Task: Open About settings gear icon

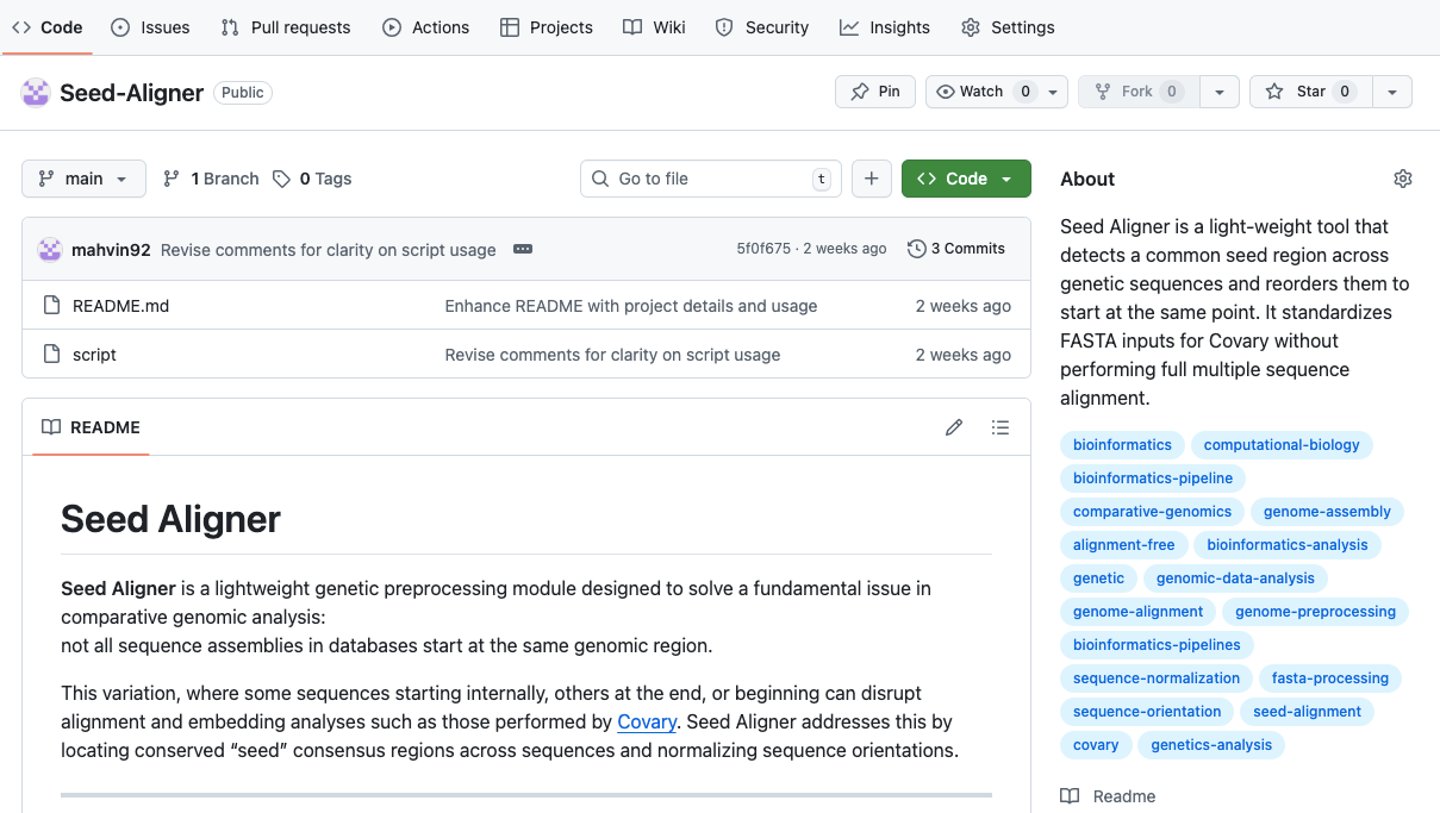Action: (1403, 179)
